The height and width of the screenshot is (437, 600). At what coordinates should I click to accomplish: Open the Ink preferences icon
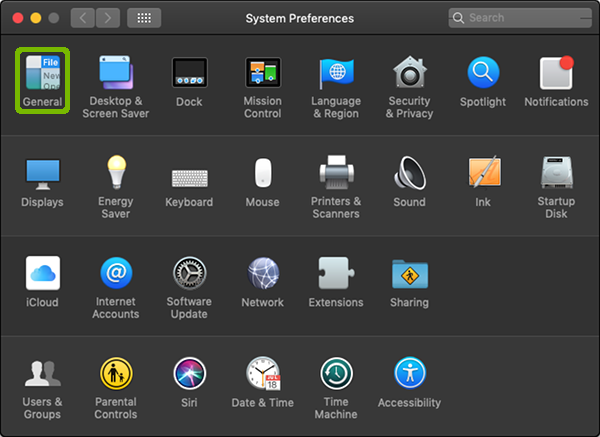point(483,173)
